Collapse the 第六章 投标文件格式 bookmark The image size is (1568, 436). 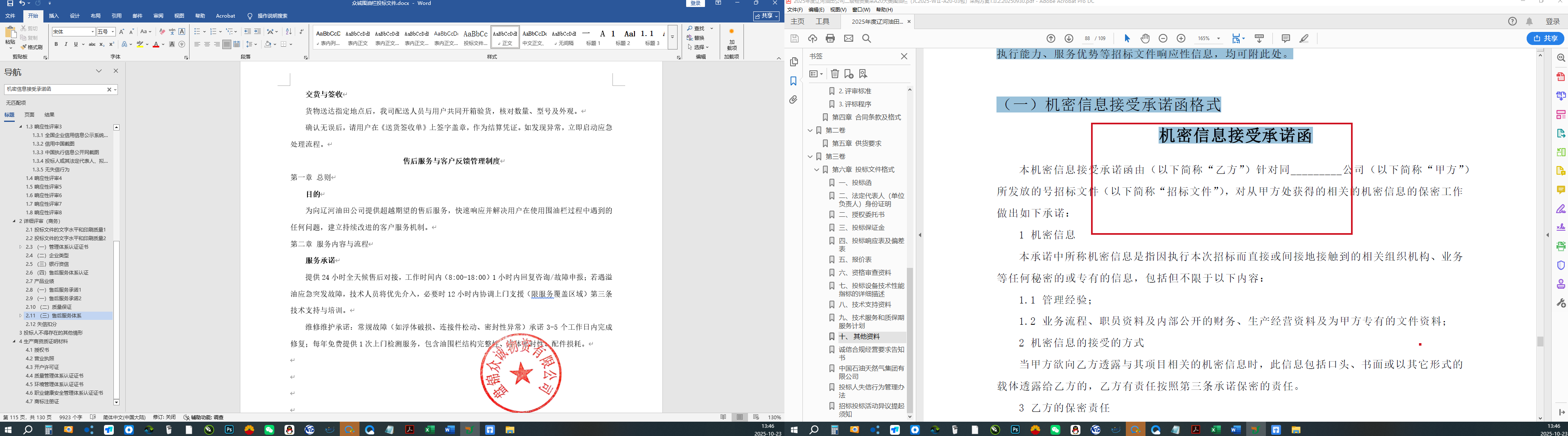point(817,170)
